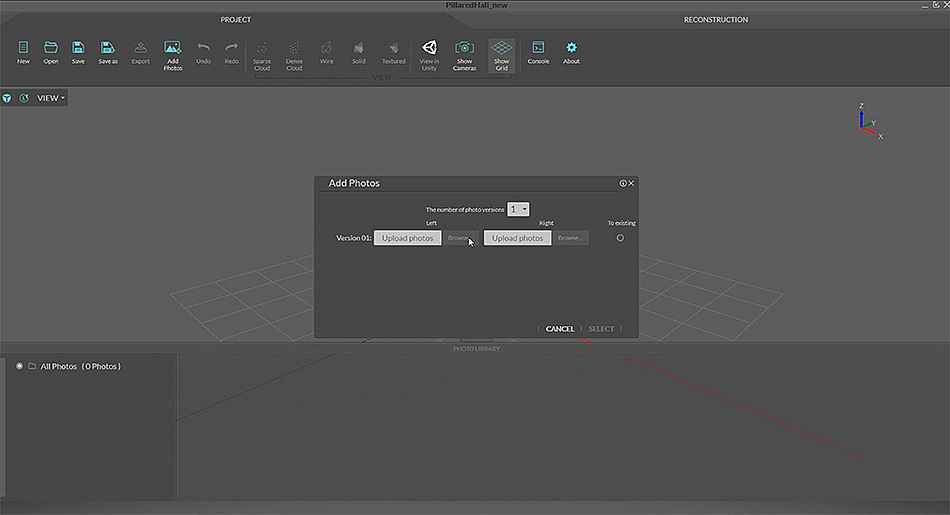
Task: Switch to the PROJECT tab
Action: tap(236, 20)
